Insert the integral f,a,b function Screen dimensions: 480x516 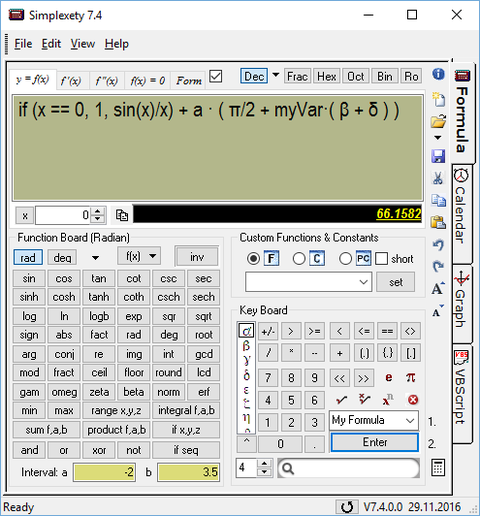coord(186,410)
